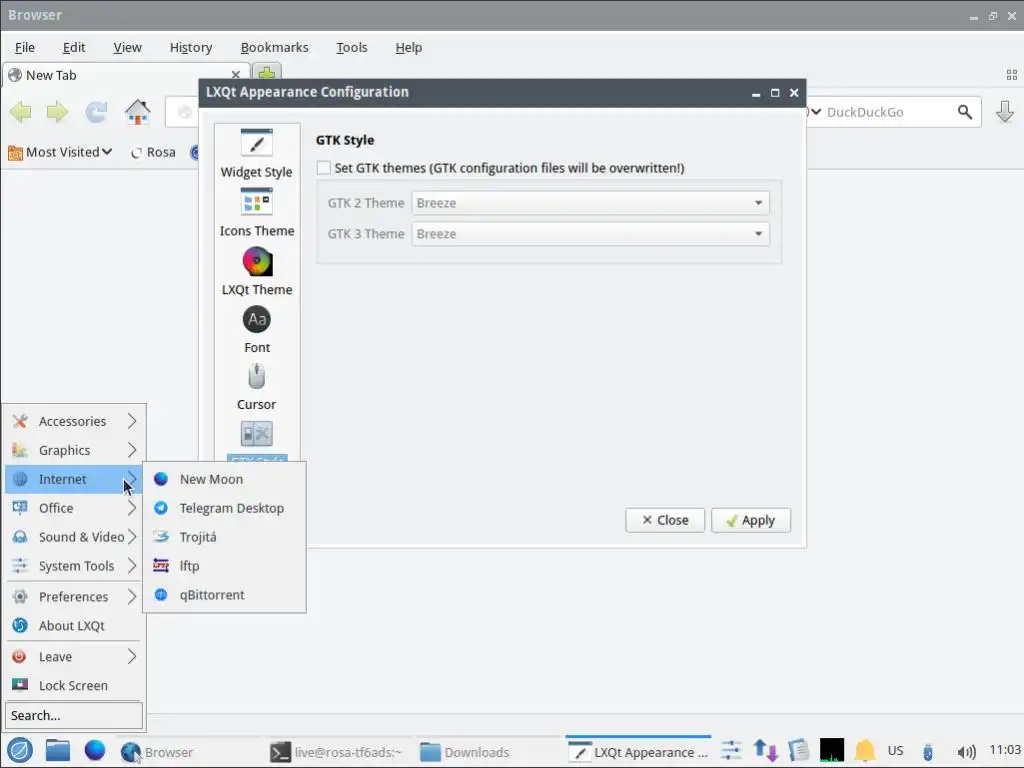Expand the Office menu category
This screenshot has height=768, width=1024.
click(74, 508)
